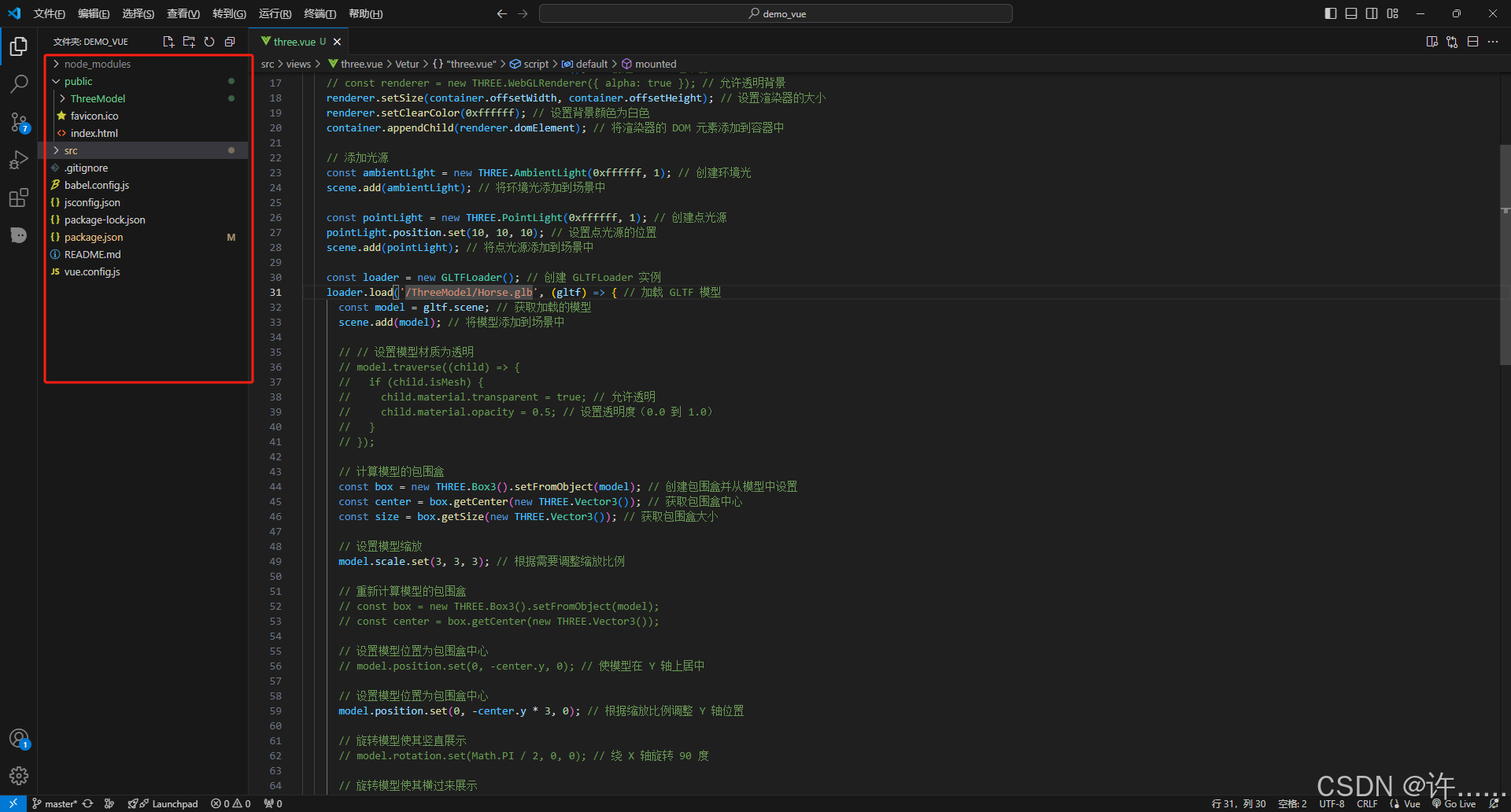
Task: Open the Split Editor icon top right
Action: tap(1473, 41)
